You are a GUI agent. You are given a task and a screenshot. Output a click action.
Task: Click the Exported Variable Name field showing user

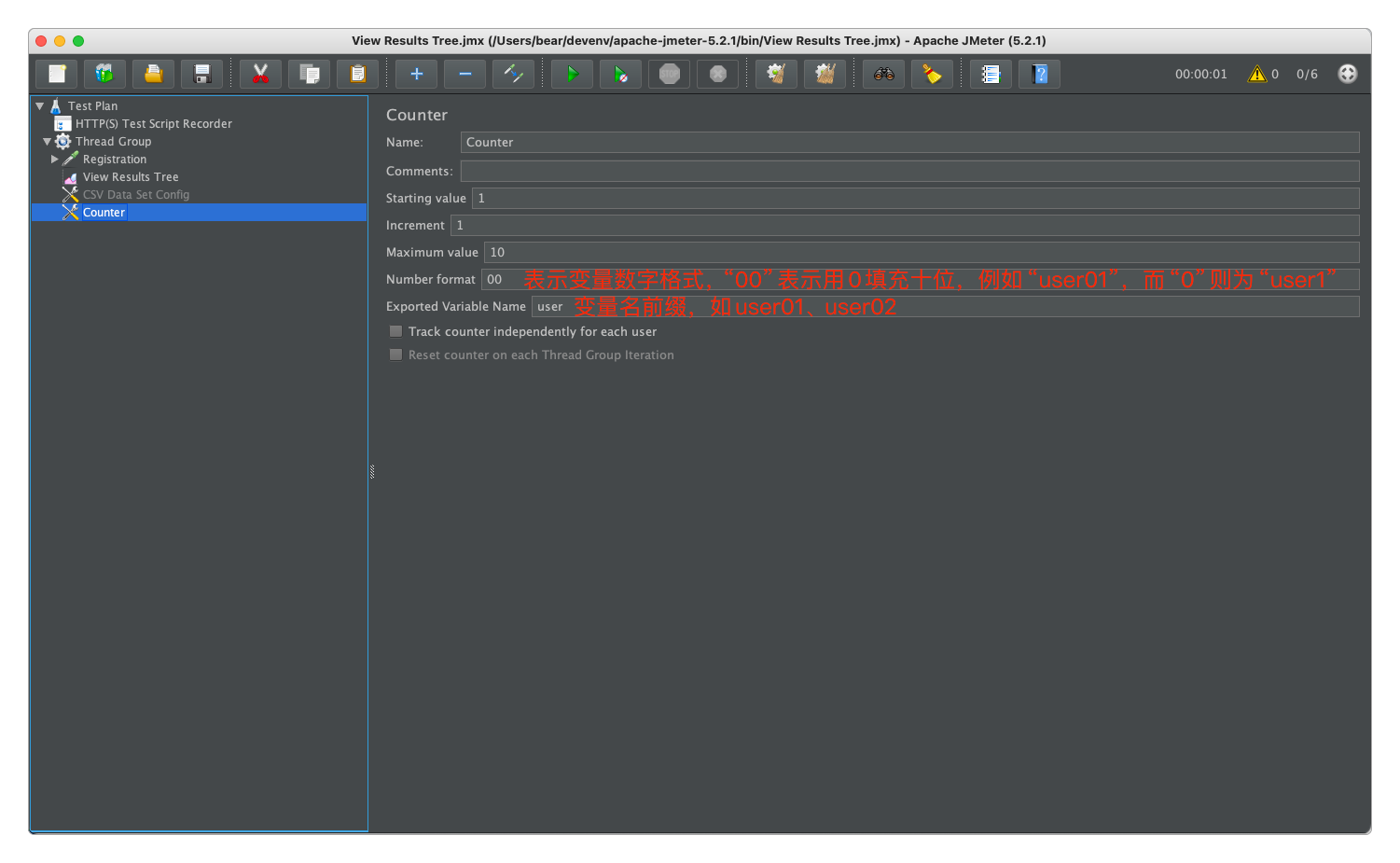[x=945, y=306]
